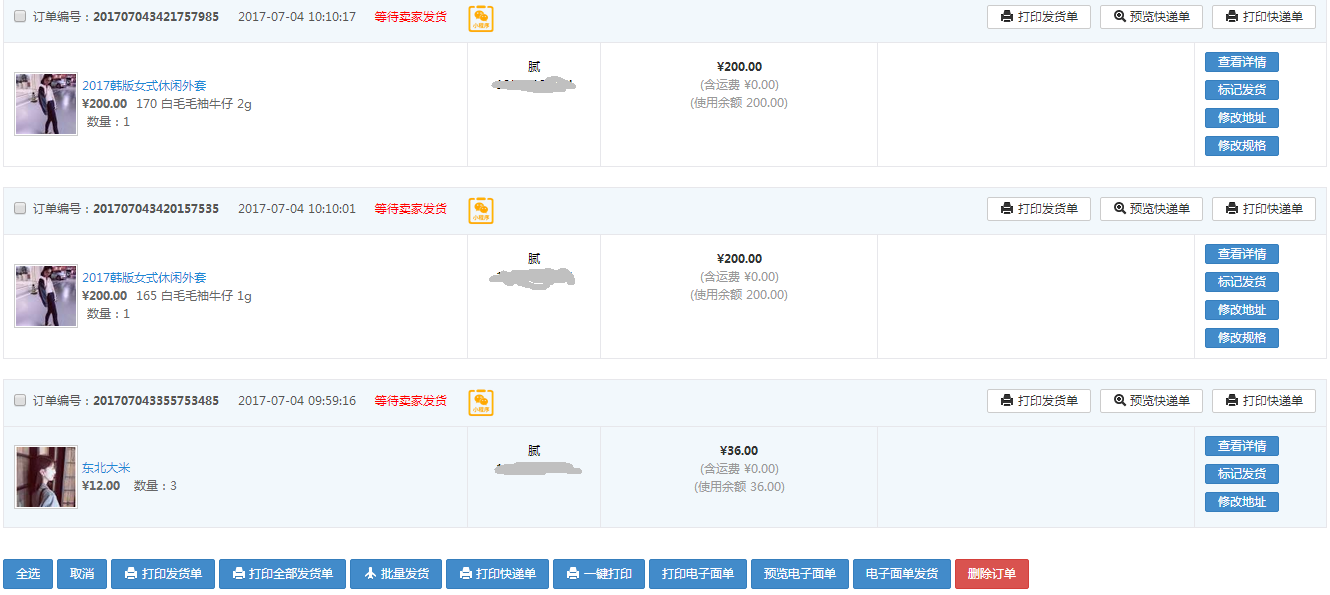Open product thumbnail of the 170 白毛毛袖牛仔 item
The width and height of the screenshot is (1330, 595).
click(x=46, y=104)
